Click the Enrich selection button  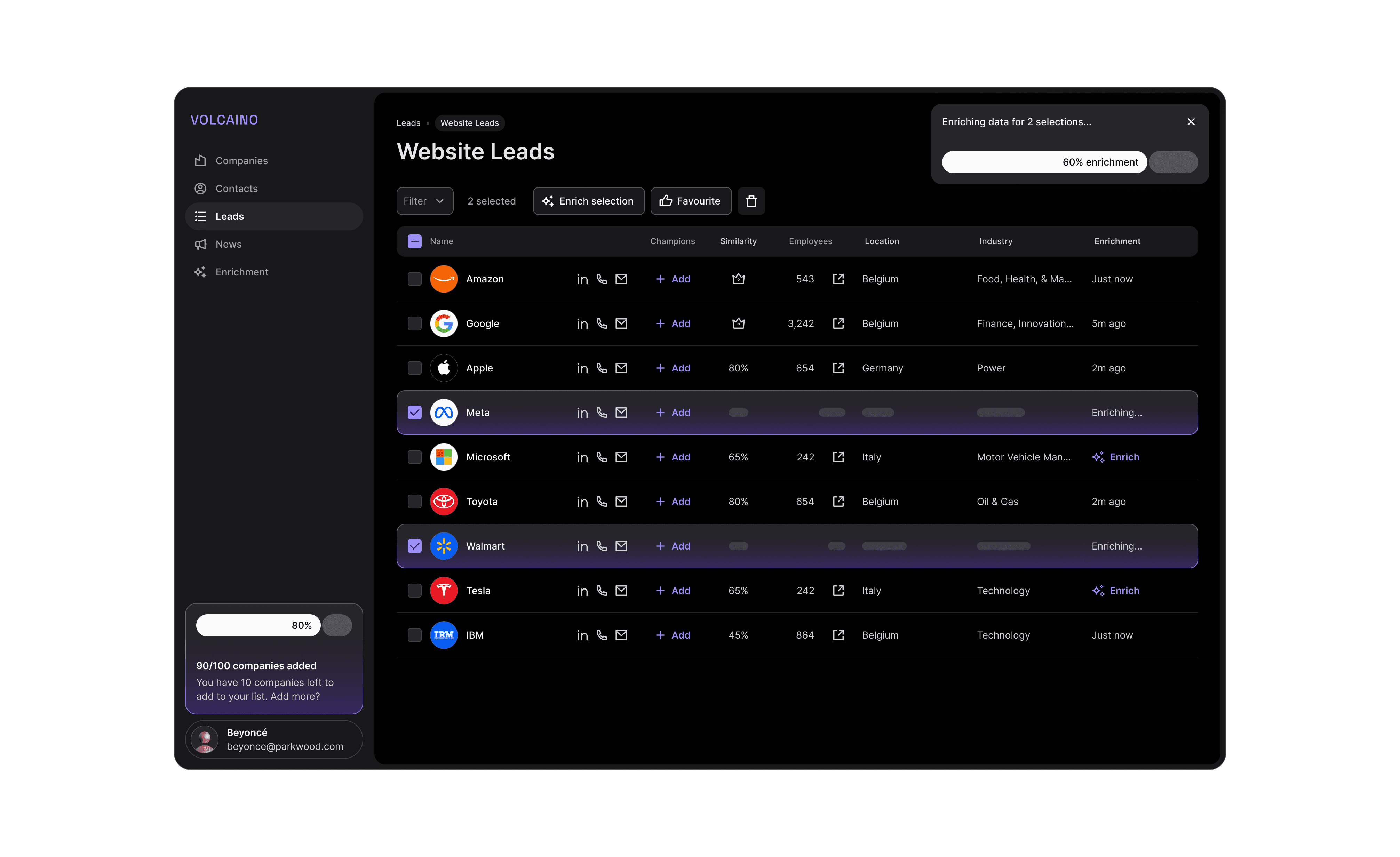pyautogui.click(x=588, y=201)
